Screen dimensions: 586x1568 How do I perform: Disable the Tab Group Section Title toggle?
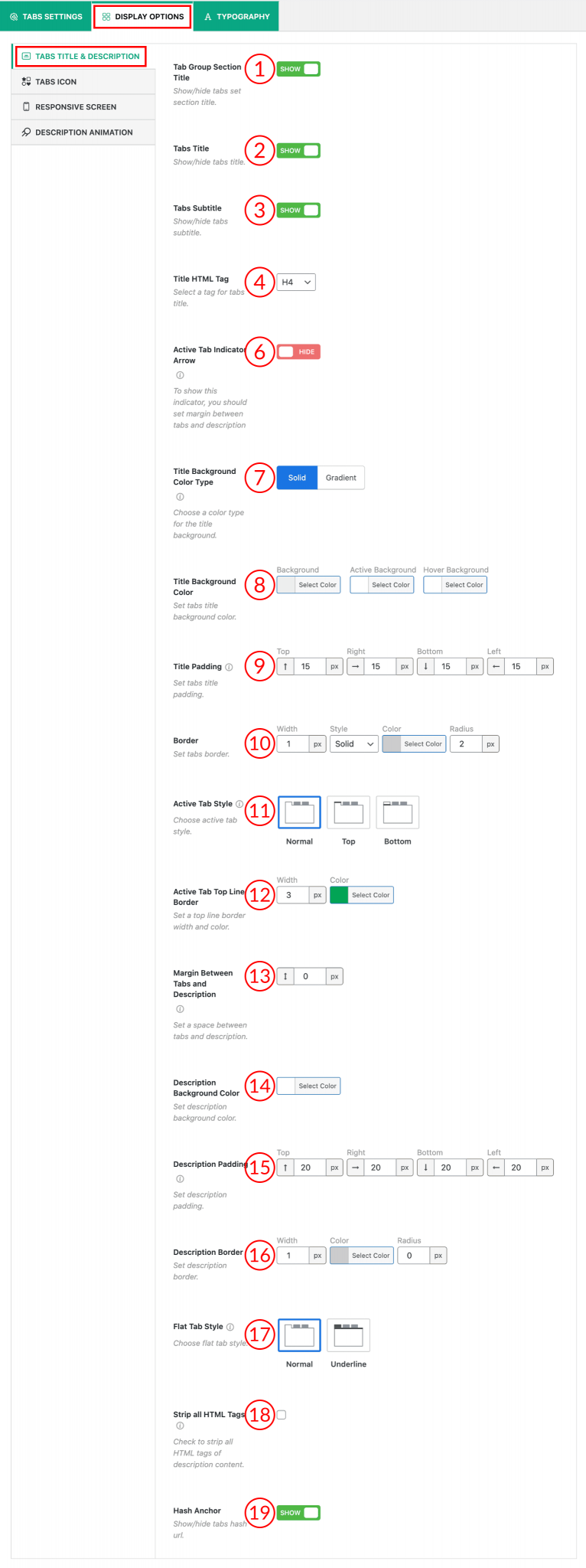point(298,68)
